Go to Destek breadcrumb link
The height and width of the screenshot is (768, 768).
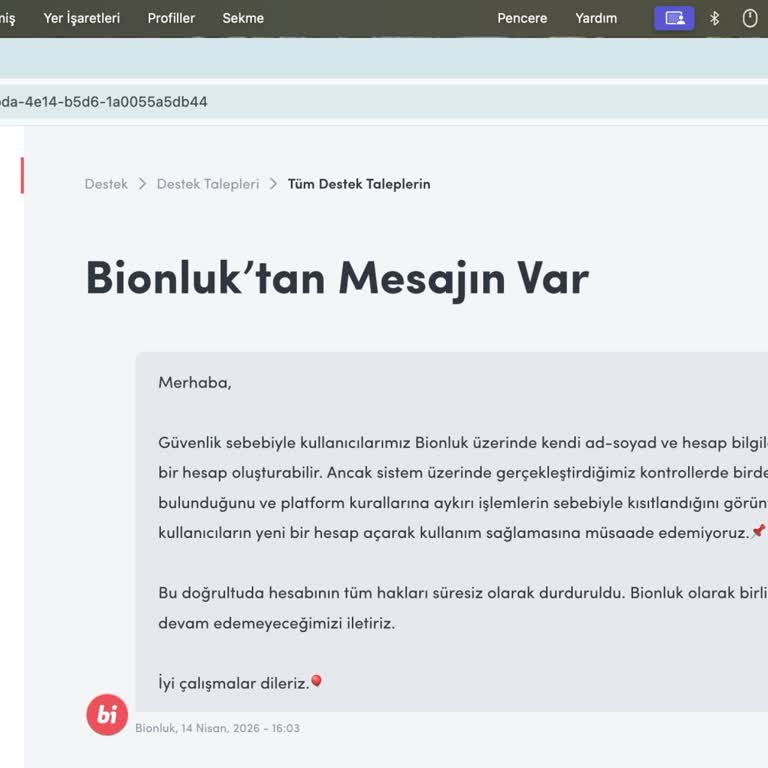click(106, 184)
